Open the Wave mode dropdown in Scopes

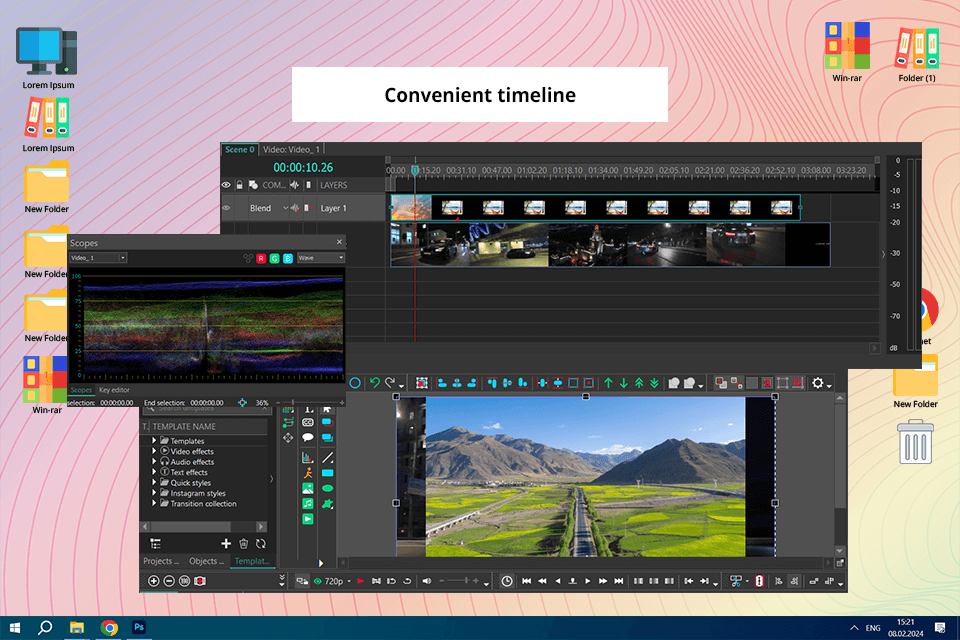click(x=321, y=258)
